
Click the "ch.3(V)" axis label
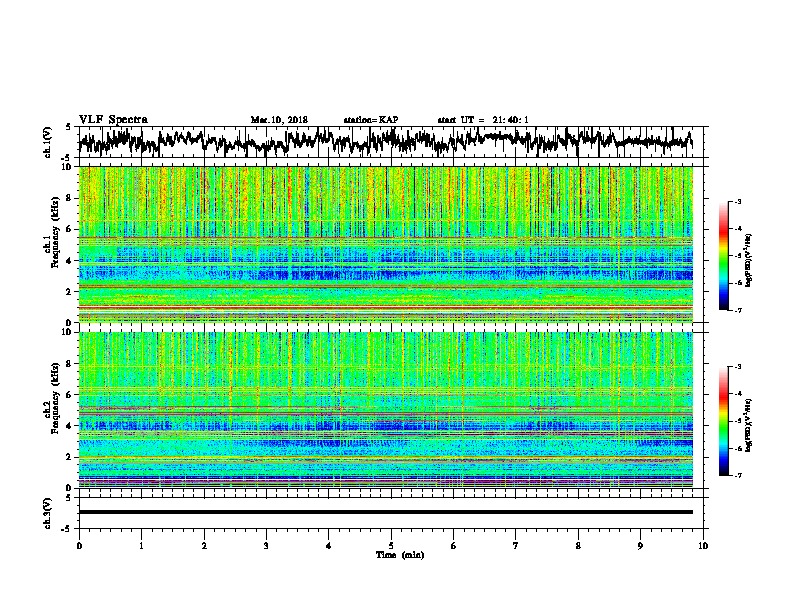(x=47, y=513)
